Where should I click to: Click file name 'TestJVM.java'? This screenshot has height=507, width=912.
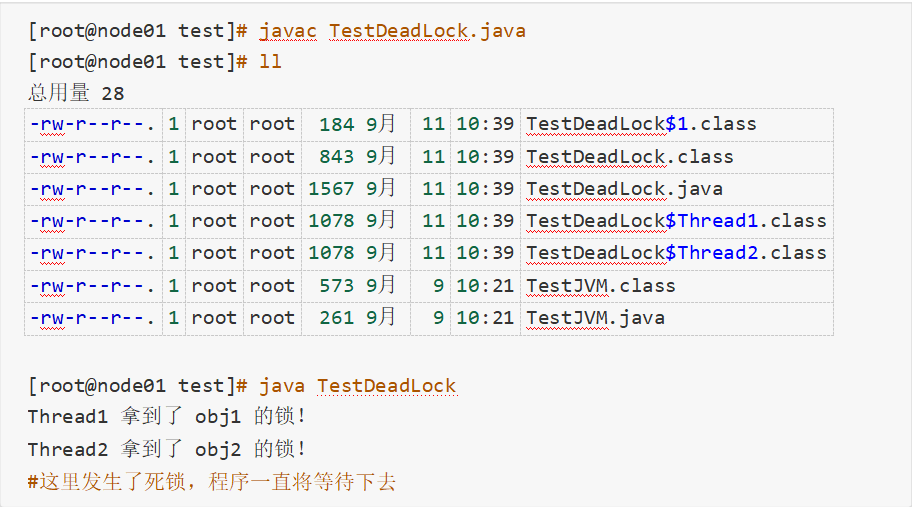tap(596, 318)
